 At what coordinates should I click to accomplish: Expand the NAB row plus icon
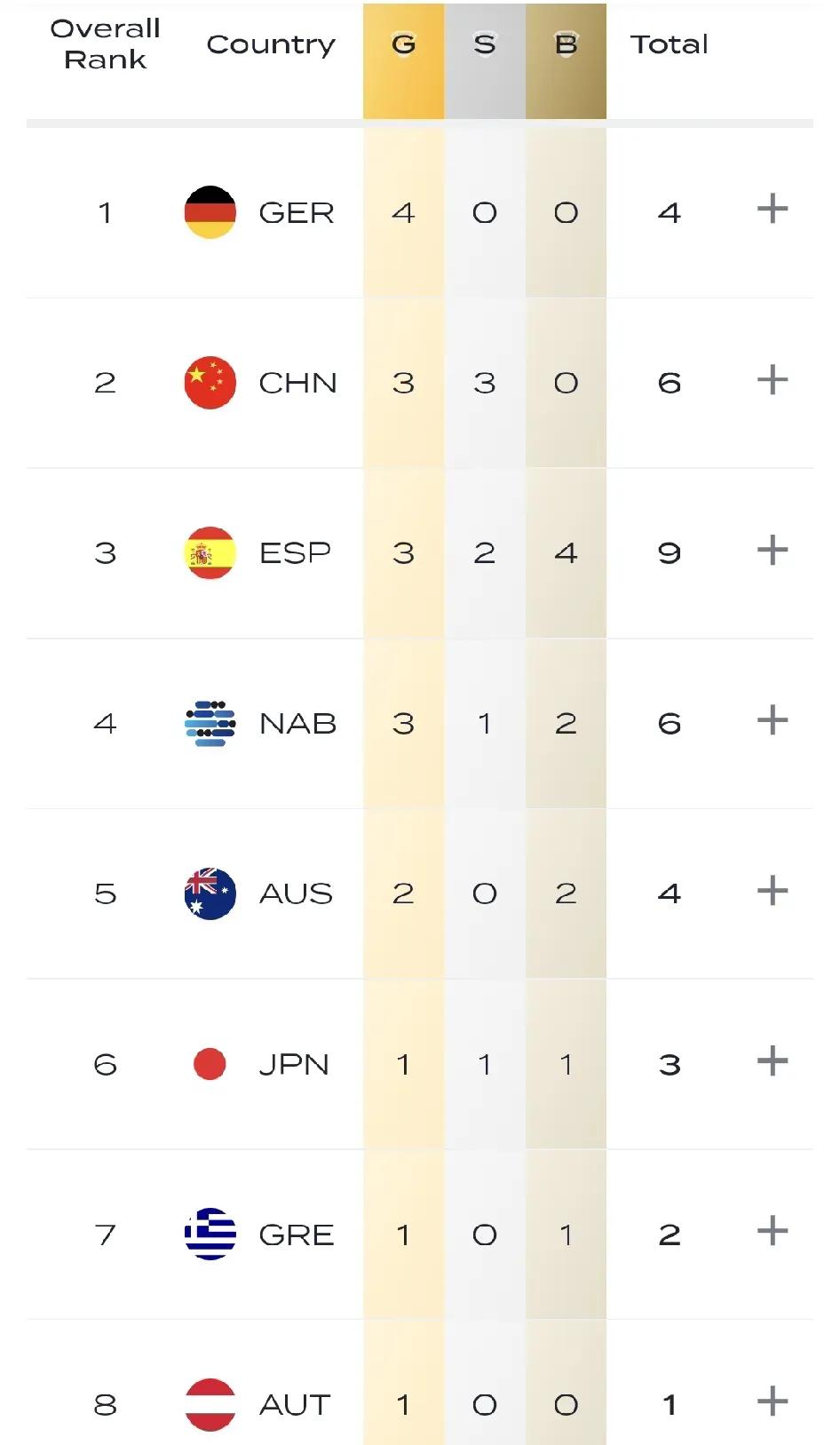click(x=773, y=720)
